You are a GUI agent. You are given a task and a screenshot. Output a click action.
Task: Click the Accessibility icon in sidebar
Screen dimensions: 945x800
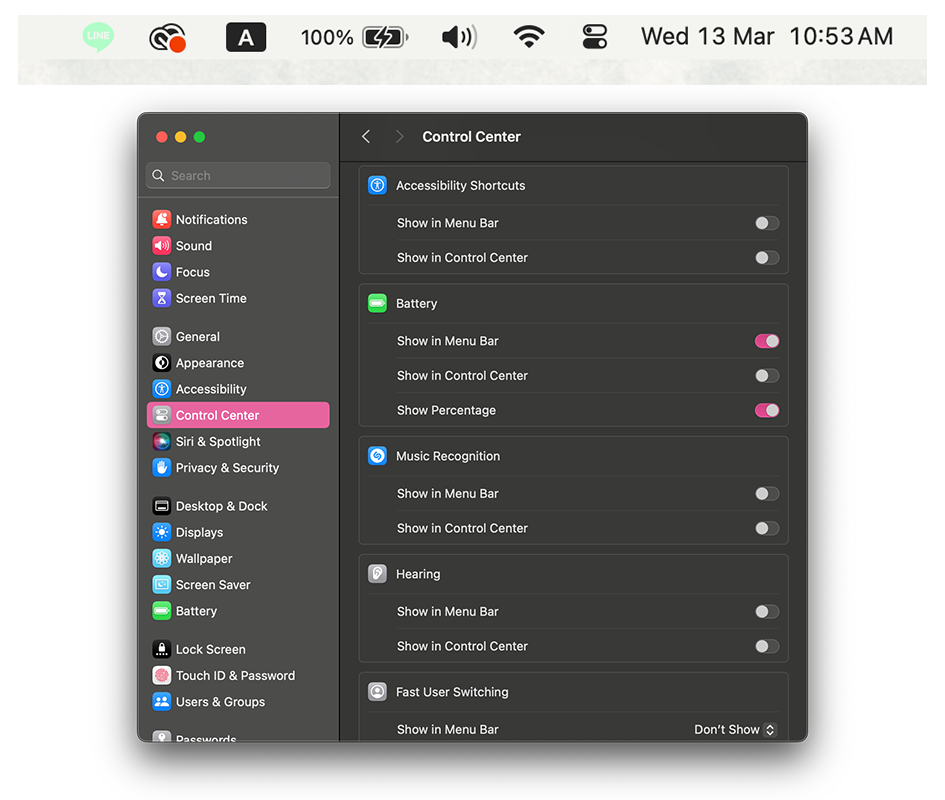[162, 389]
